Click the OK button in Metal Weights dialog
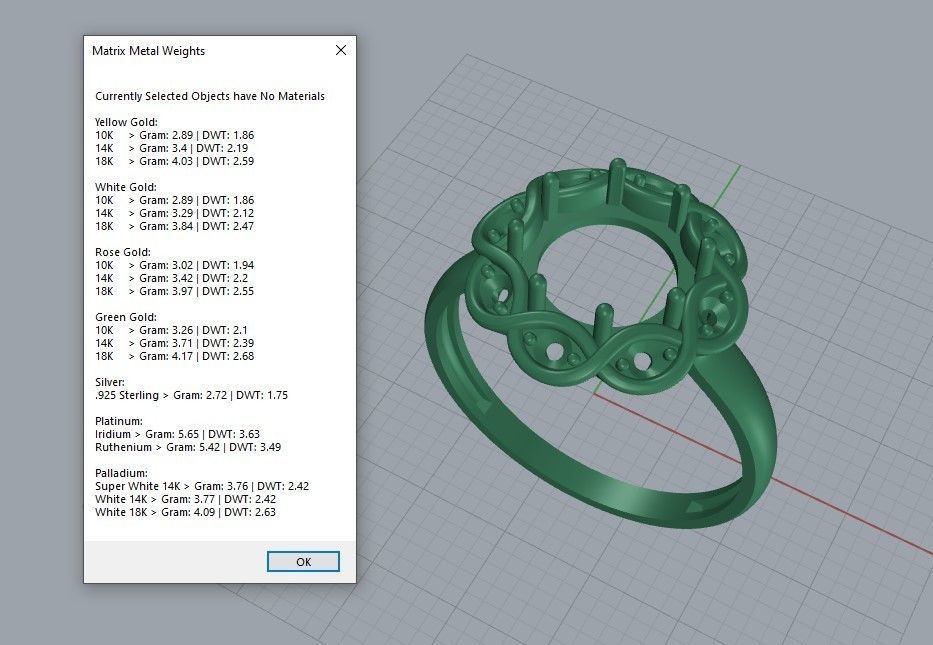The height and width of the screenshot is (645, 933). tap(303, 562)
